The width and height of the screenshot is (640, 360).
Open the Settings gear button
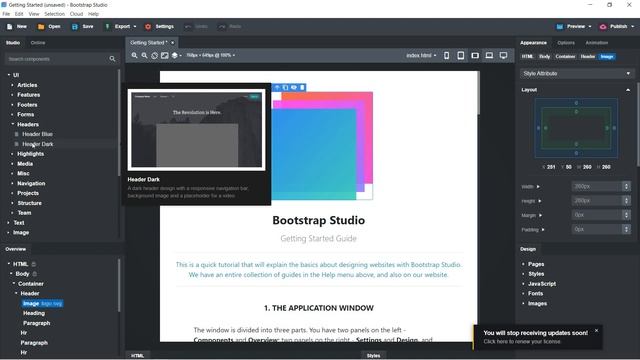[x=160, y=27]
